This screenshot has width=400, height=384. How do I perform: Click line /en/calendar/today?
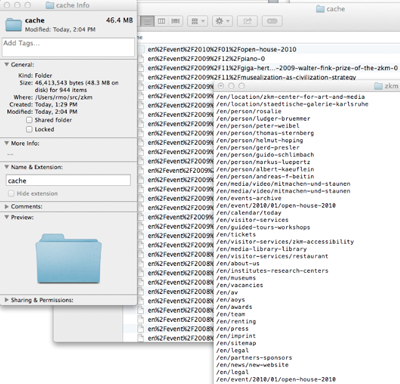(249, 213)
